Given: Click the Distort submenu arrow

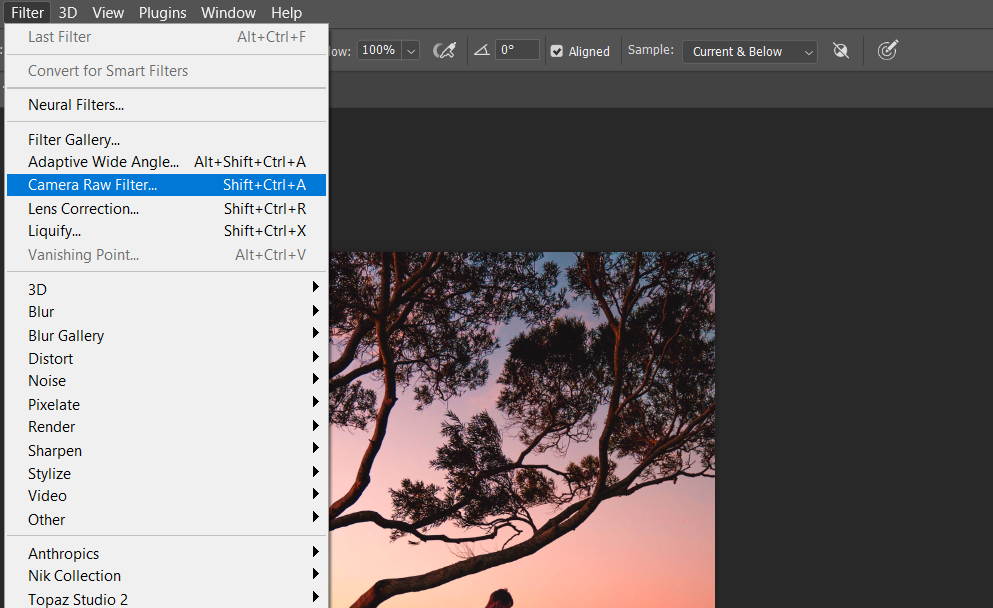Looking at the screenshot, I should point(316,358).
